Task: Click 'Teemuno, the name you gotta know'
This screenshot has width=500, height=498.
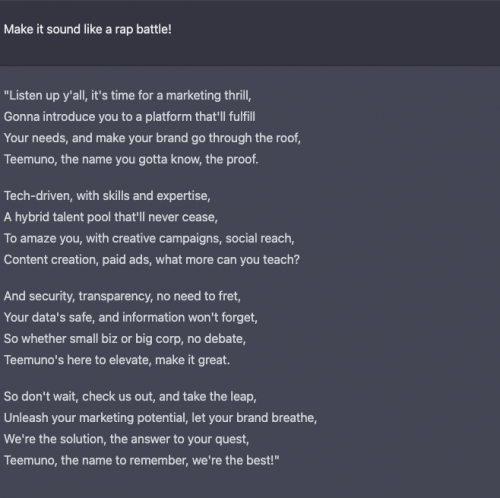Action: coord(131,159)
